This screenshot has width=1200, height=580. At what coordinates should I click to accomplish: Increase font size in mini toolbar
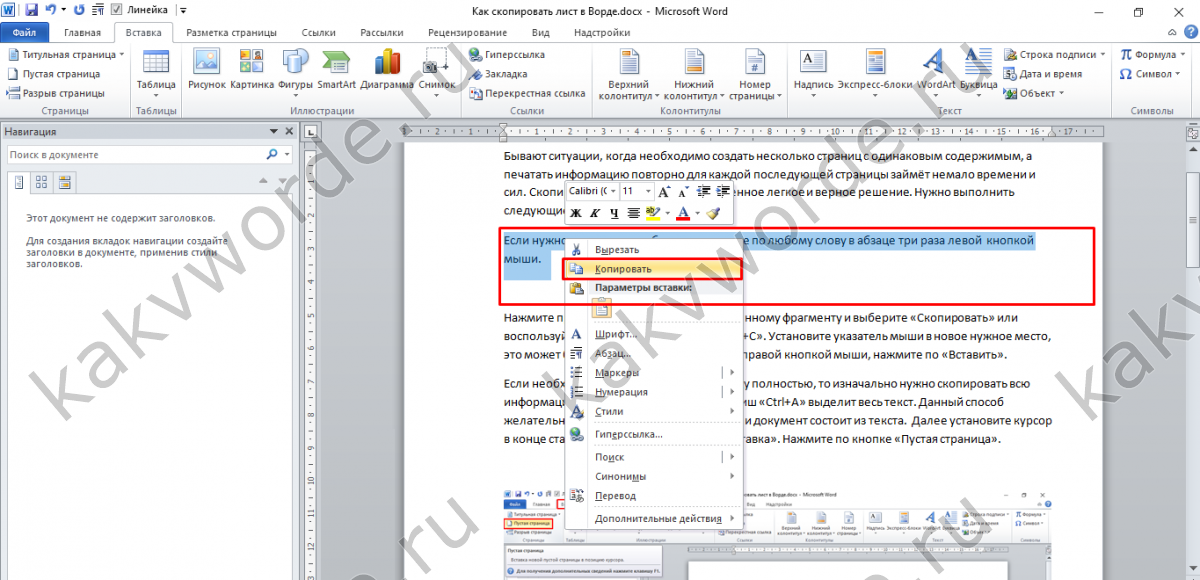coord(664,191)
